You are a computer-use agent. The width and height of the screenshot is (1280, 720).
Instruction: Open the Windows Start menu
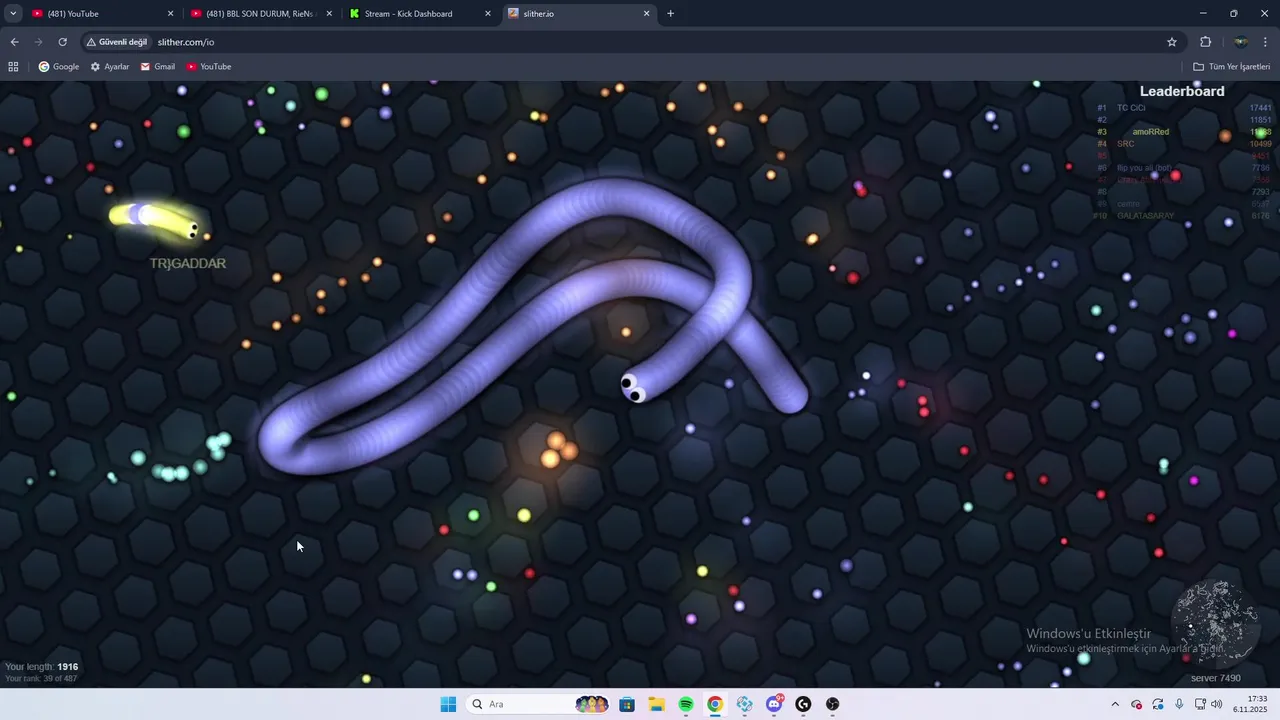pyautogui.click(x=448, y=704)
